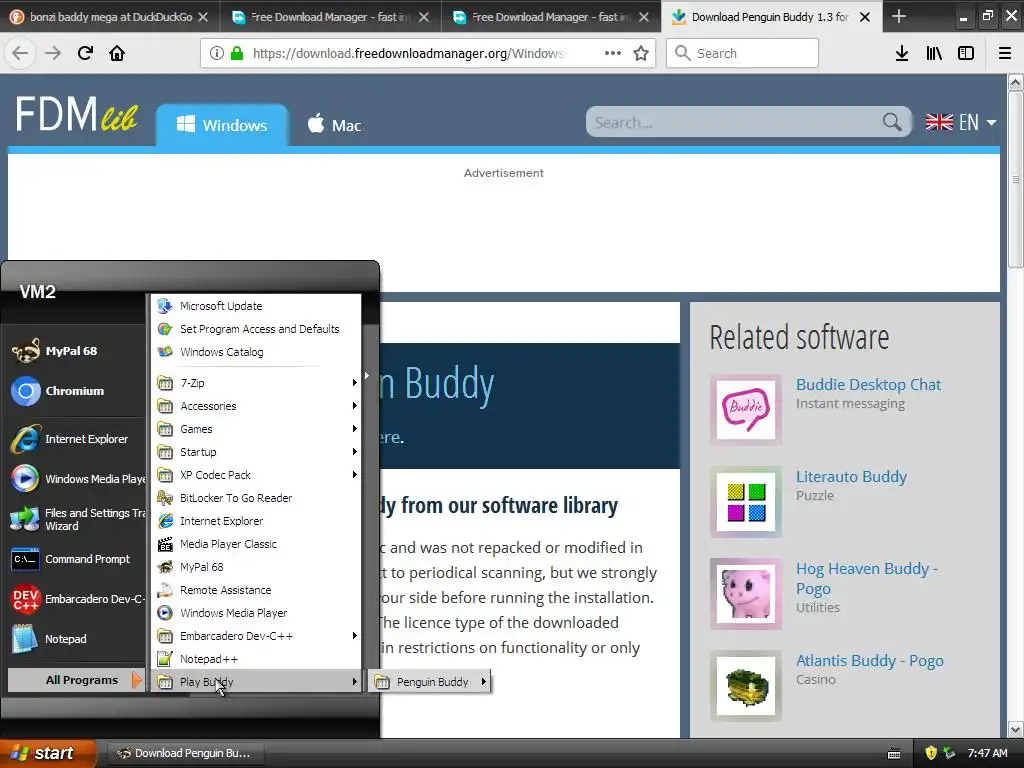Open the EN language dropdown
The height and width of the screenshot is (768, 1024).
point(961,122)
